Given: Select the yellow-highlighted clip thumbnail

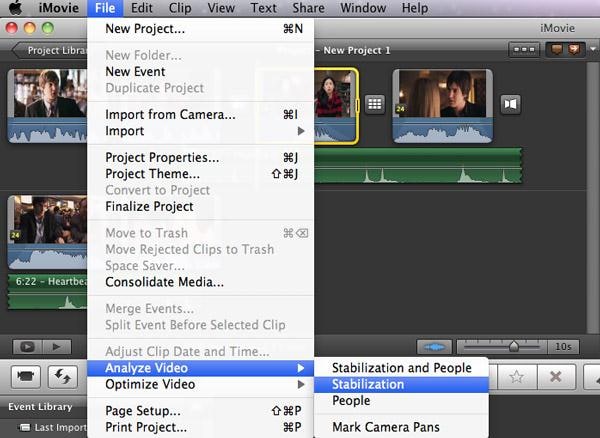Looking at the screenshot, I should point(335,105).
